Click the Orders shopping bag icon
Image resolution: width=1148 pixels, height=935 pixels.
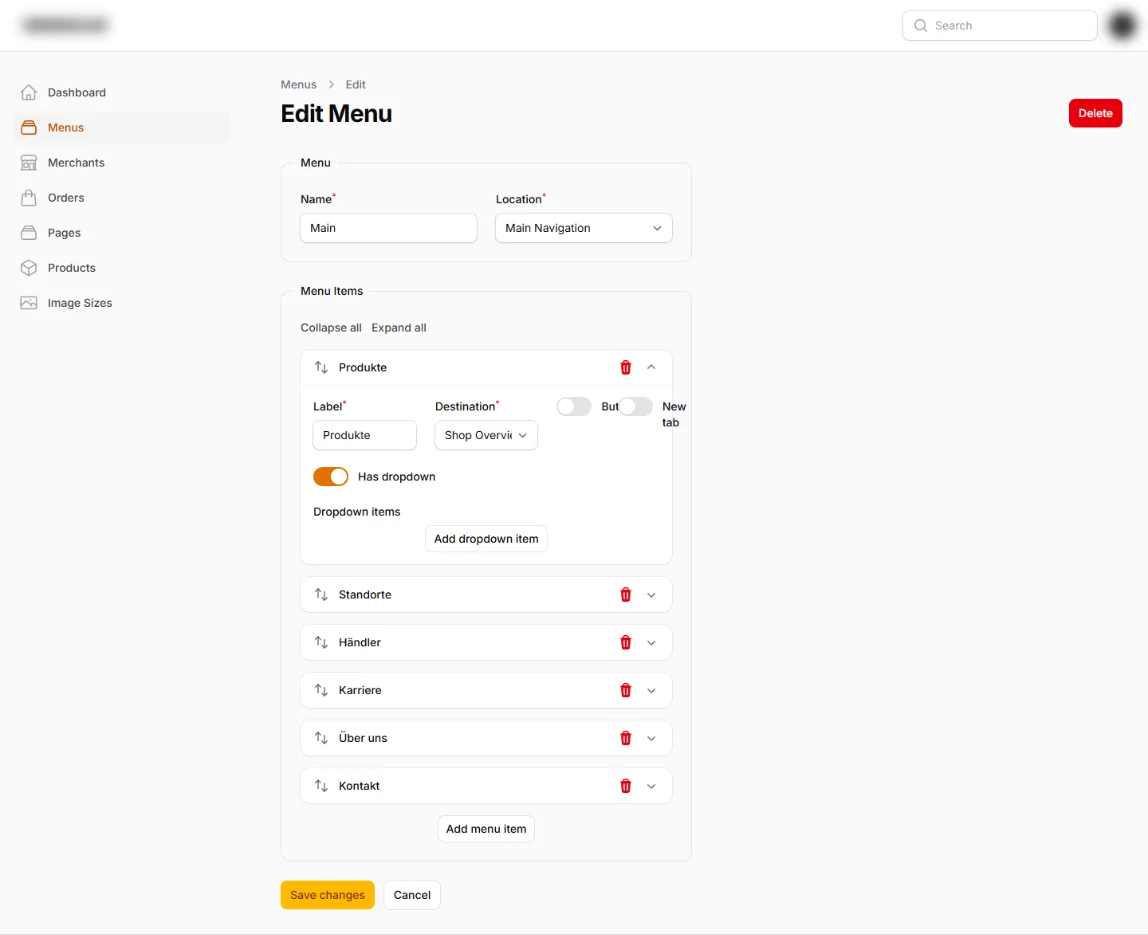29,198
